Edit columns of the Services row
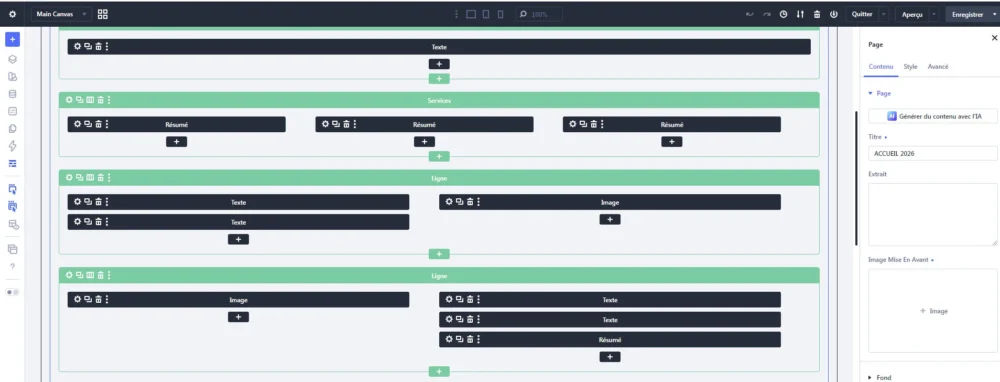The image size is (1000, 382). 90,100
